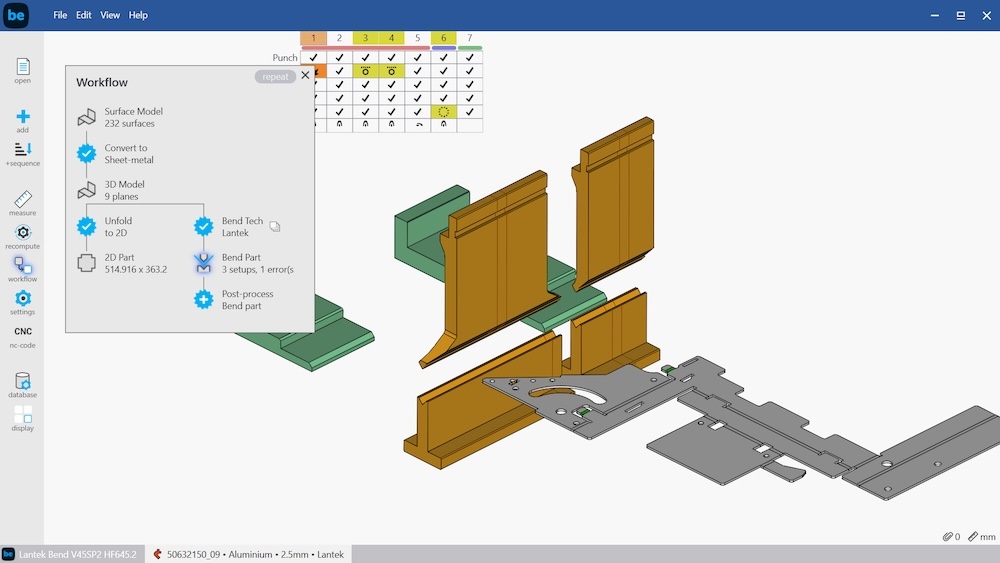Click the second-row check cell under bend 7
Viewport: 1000px width, 563px height.
point(469,71)
